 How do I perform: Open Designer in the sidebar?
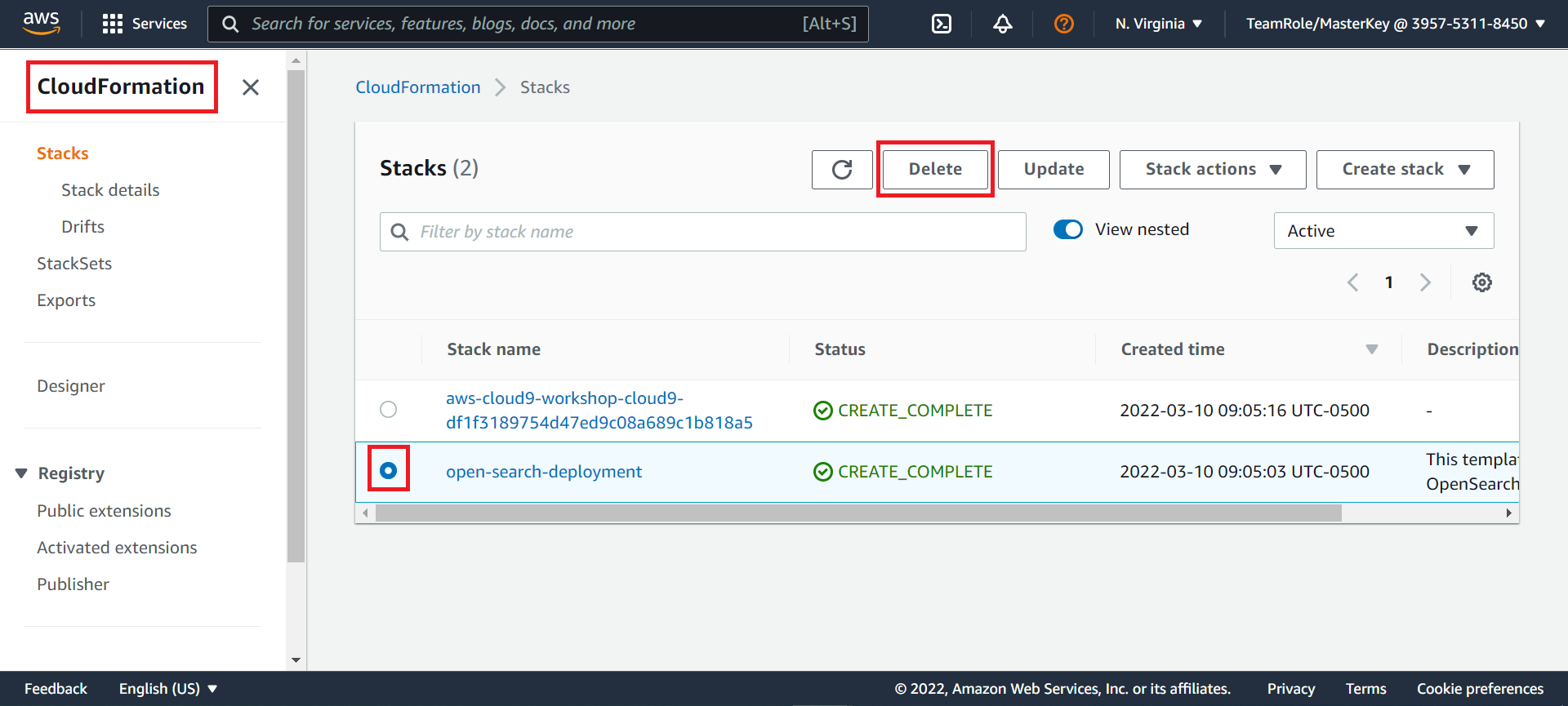[71, 386]
